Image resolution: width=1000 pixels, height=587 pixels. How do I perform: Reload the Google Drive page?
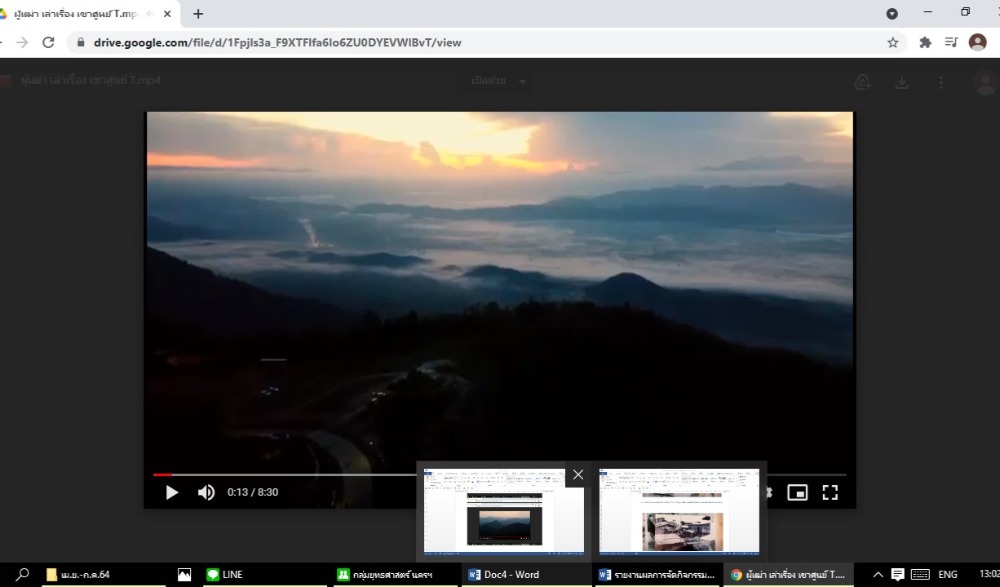tap(48, 43)
